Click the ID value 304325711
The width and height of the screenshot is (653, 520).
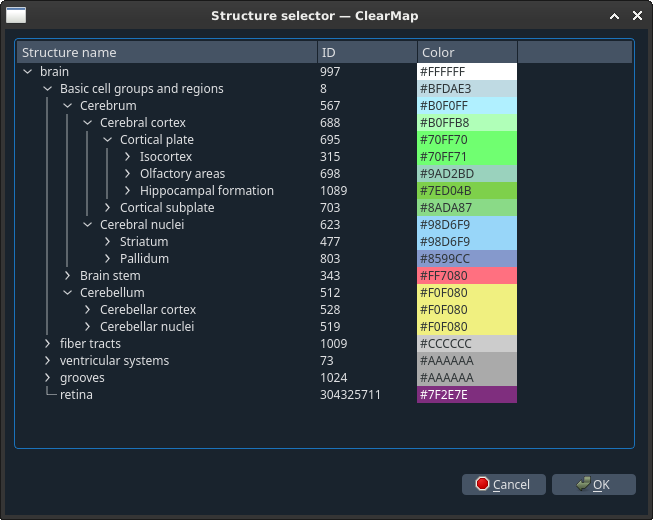click(350, 395)
